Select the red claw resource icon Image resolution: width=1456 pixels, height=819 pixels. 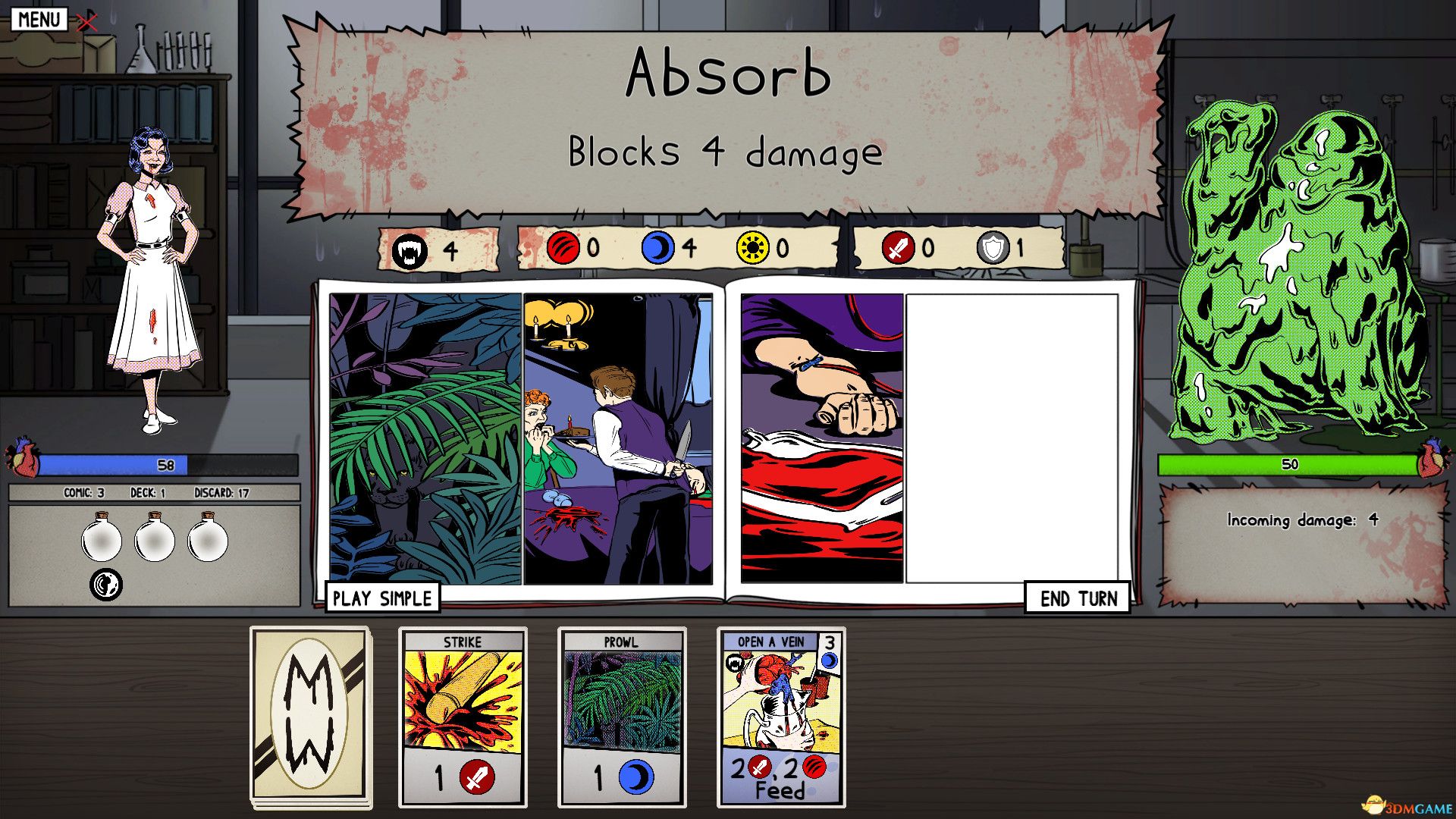coord(563,248)
